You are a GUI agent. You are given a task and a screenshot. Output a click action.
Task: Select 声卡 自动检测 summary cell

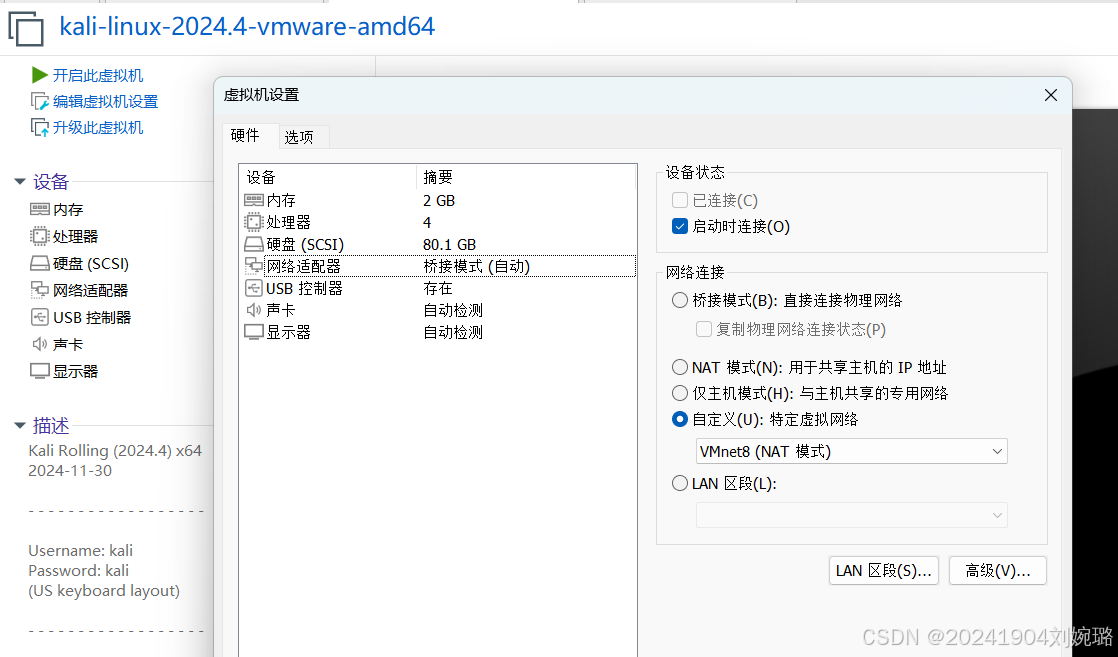coord(453,310)
